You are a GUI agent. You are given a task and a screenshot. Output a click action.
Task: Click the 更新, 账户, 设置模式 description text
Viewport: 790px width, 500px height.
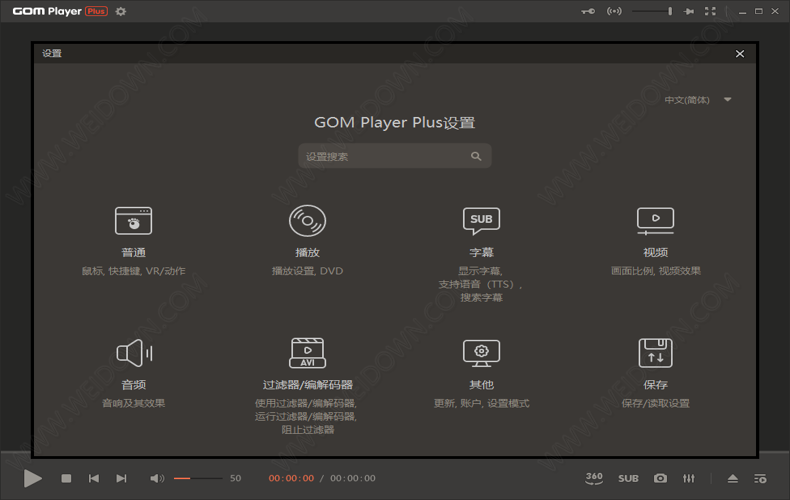click(x=481, y=403)
